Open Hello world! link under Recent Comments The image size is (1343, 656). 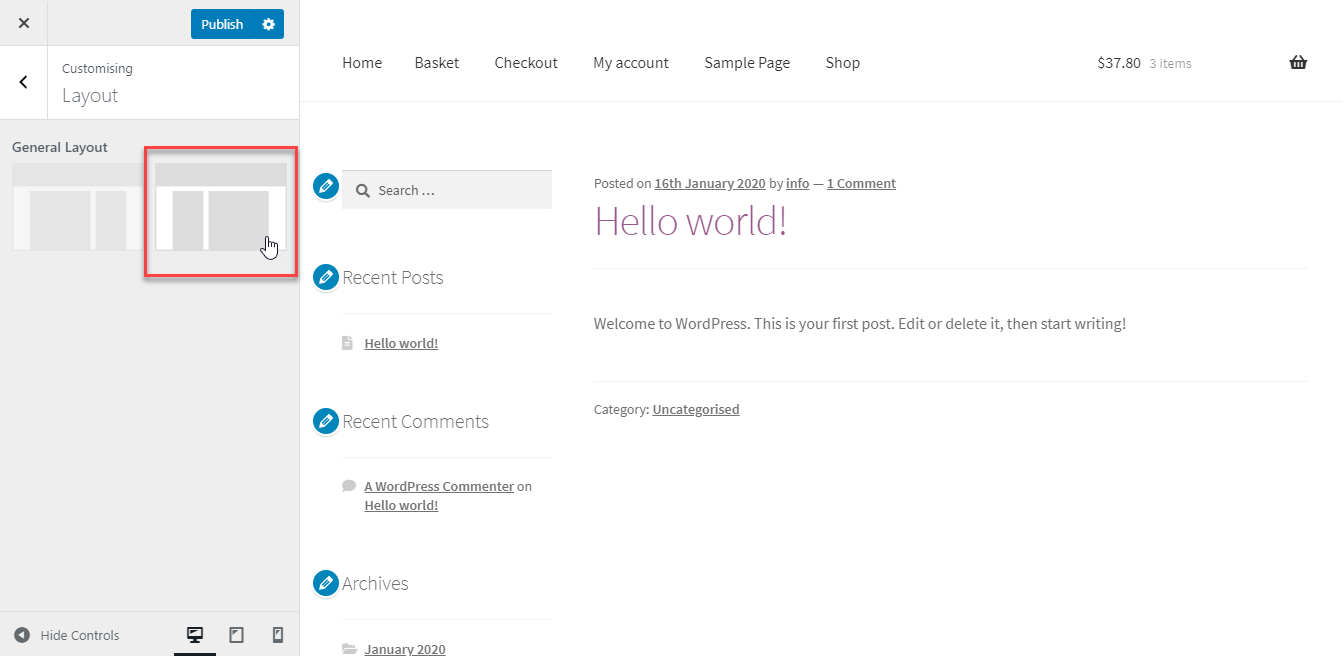pos(401,505)
